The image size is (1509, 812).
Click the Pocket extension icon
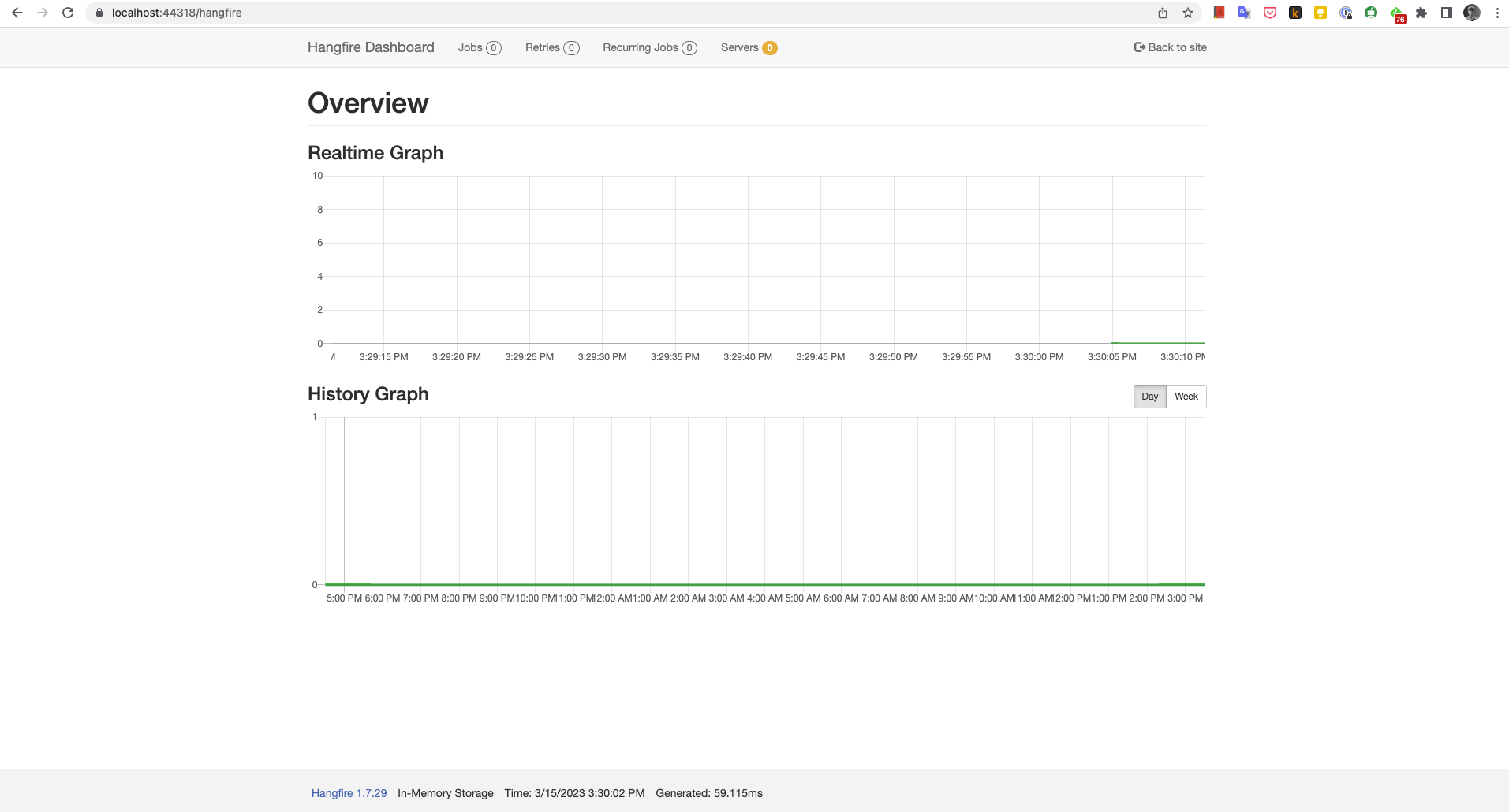[1270, 13]
